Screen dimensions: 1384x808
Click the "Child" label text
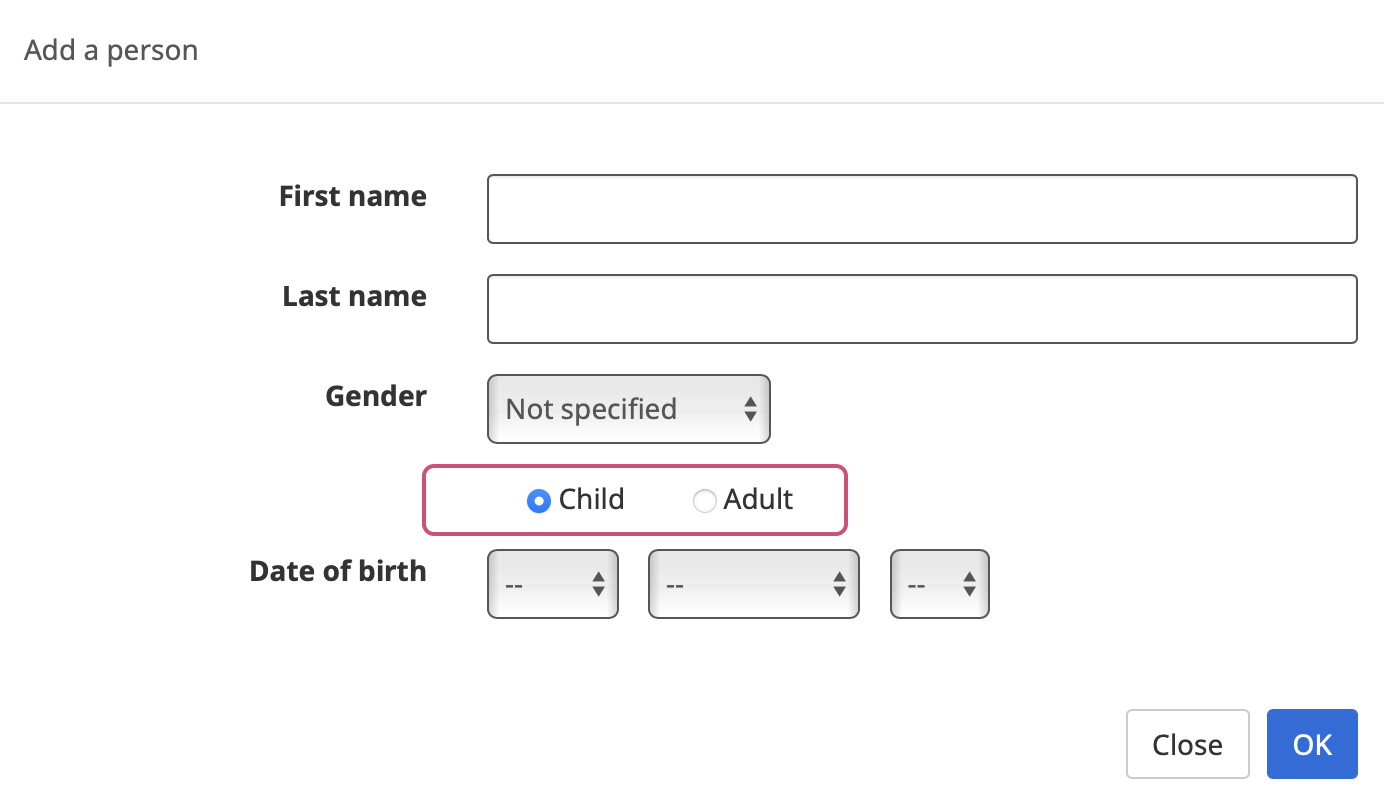(x=591, y=499)
